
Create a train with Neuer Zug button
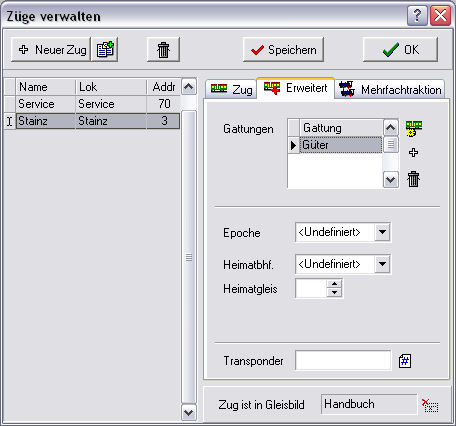51,50
